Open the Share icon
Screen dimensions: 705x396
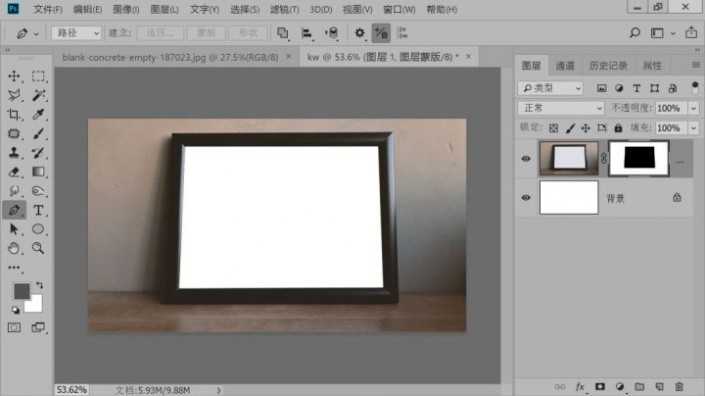click(x=691, y=33)
